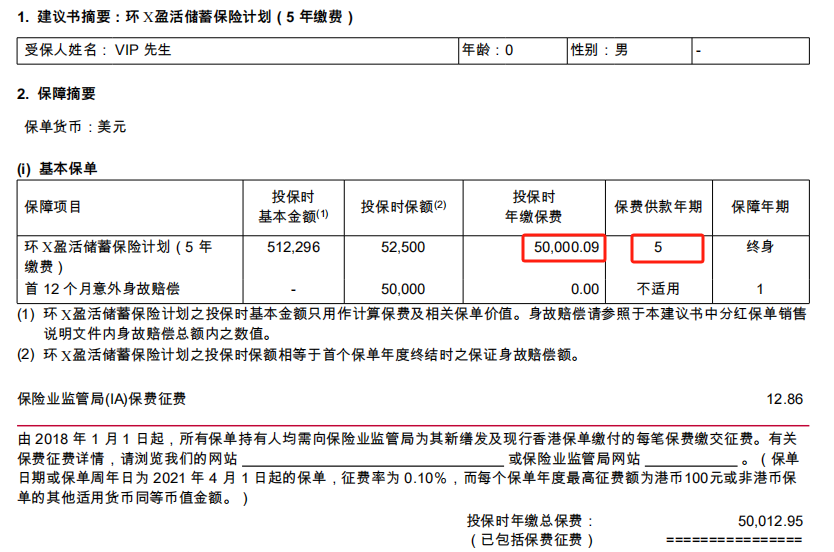
Task: Click the section 1 heading 建议书摘要
Action: pyautogui.click(x=185, y=17)
